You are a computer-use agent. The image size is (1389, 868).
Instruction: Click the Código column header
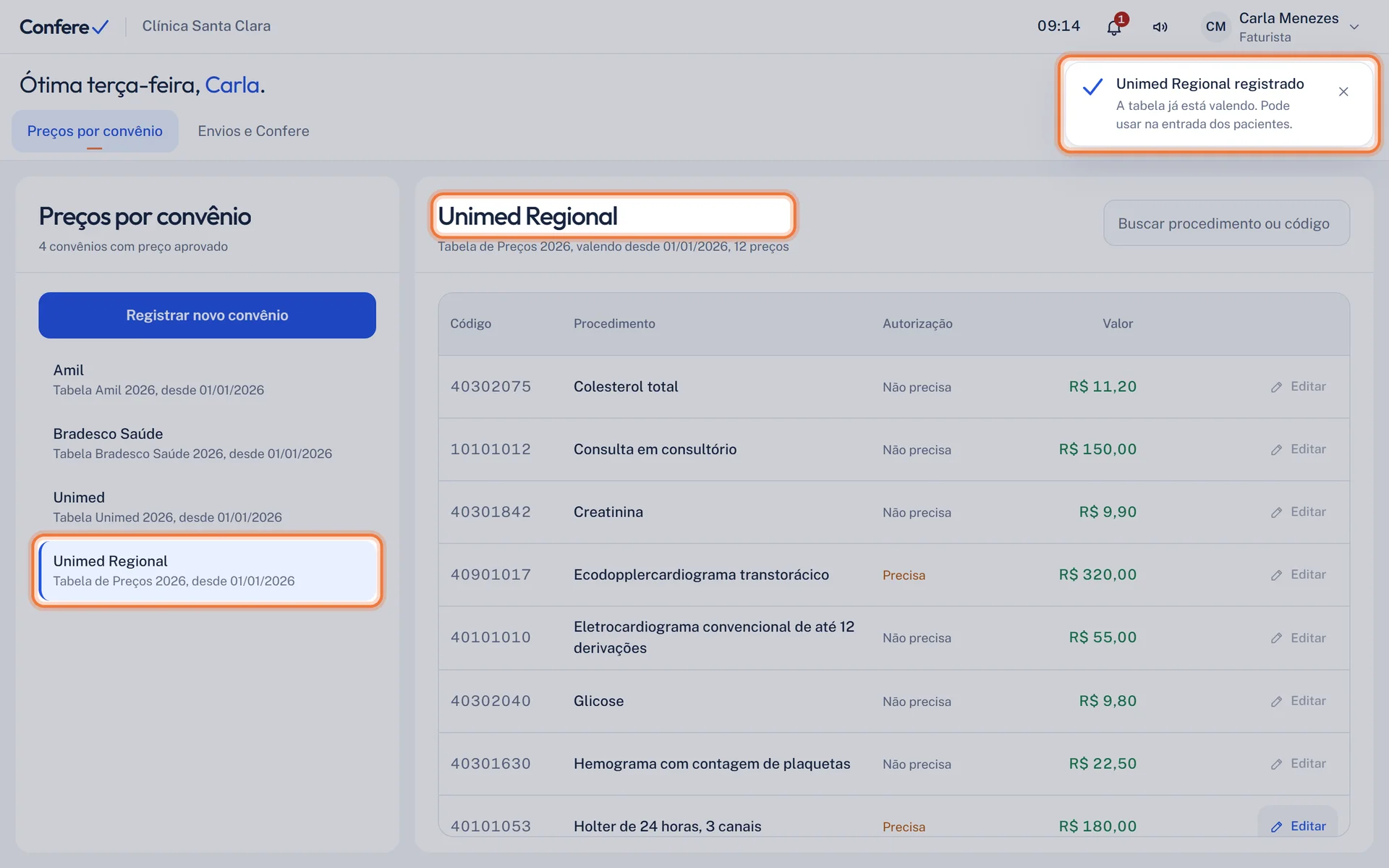(x=470, y=323)
